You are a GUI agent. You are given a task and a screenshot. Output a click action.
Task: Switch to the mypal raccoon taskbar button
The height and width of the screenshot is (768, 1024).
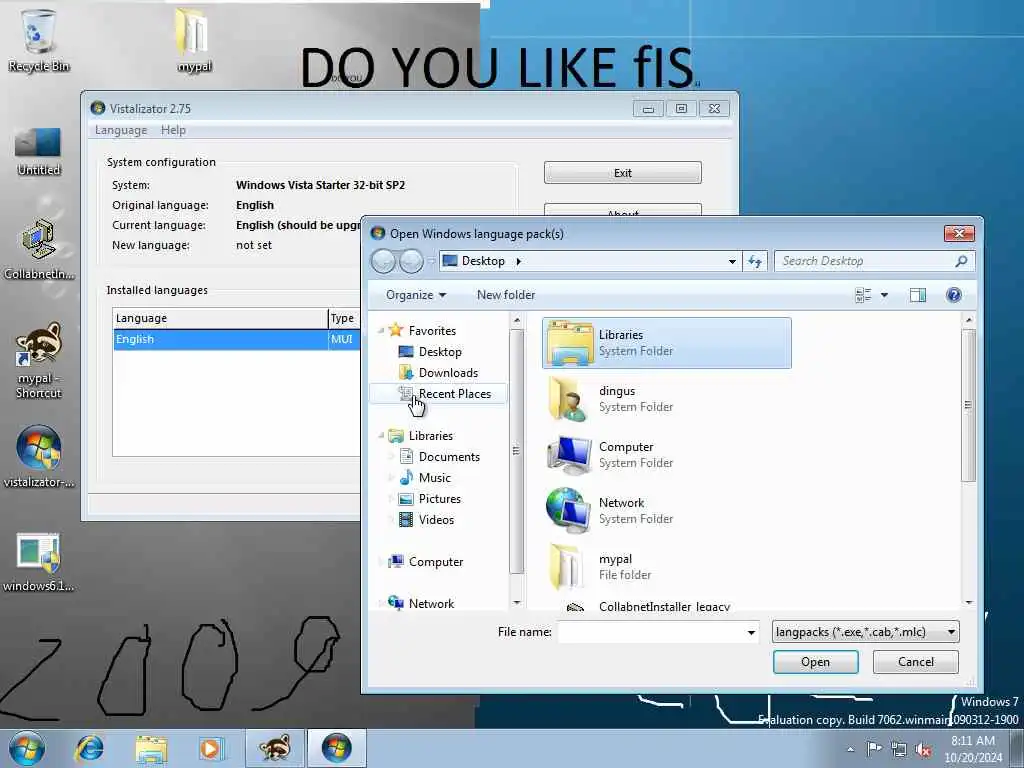coord(274,748)
